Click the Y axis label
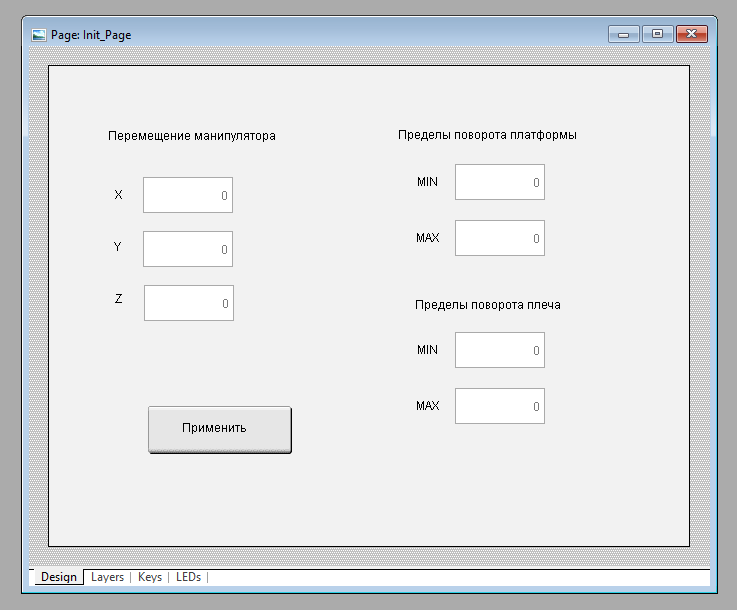This screenshot has height=610, width=737. pyautogui.click(x=118, y=246)
